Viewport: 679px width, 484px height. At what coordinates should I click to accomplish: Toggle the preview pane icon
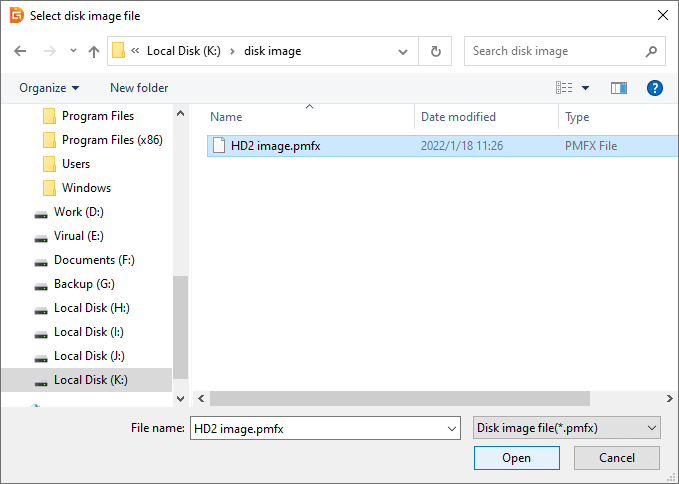(619, 88)
